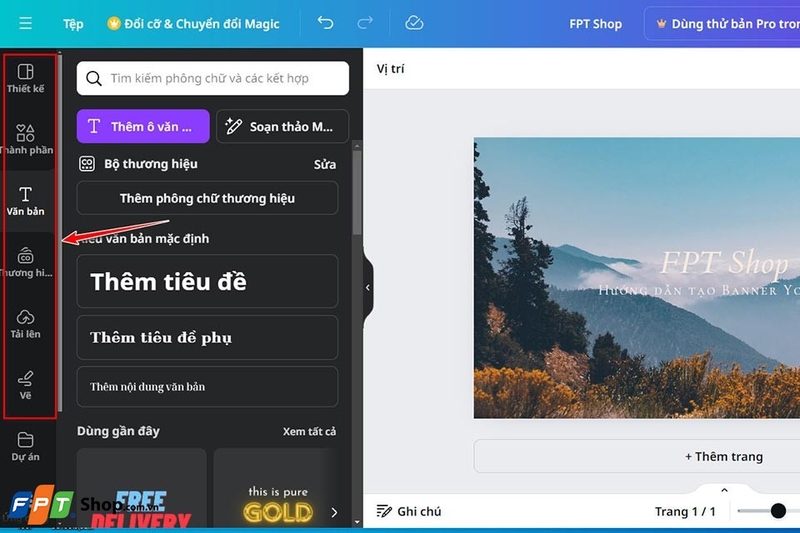Open the Thương hiệu sidebar tab
This screenshot has height=533, width=800.
tap(26, 262)
